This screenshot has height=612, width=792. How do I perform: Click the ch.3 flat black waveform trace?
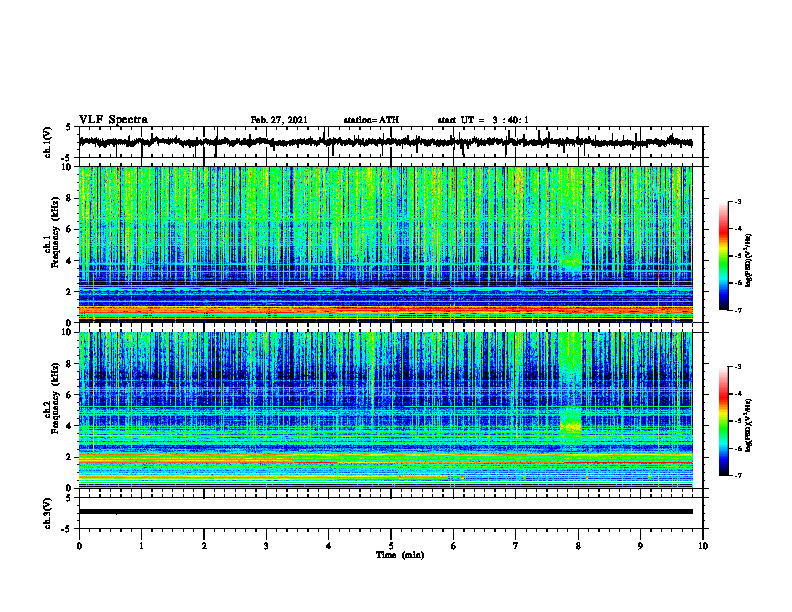tap(385, 512)
